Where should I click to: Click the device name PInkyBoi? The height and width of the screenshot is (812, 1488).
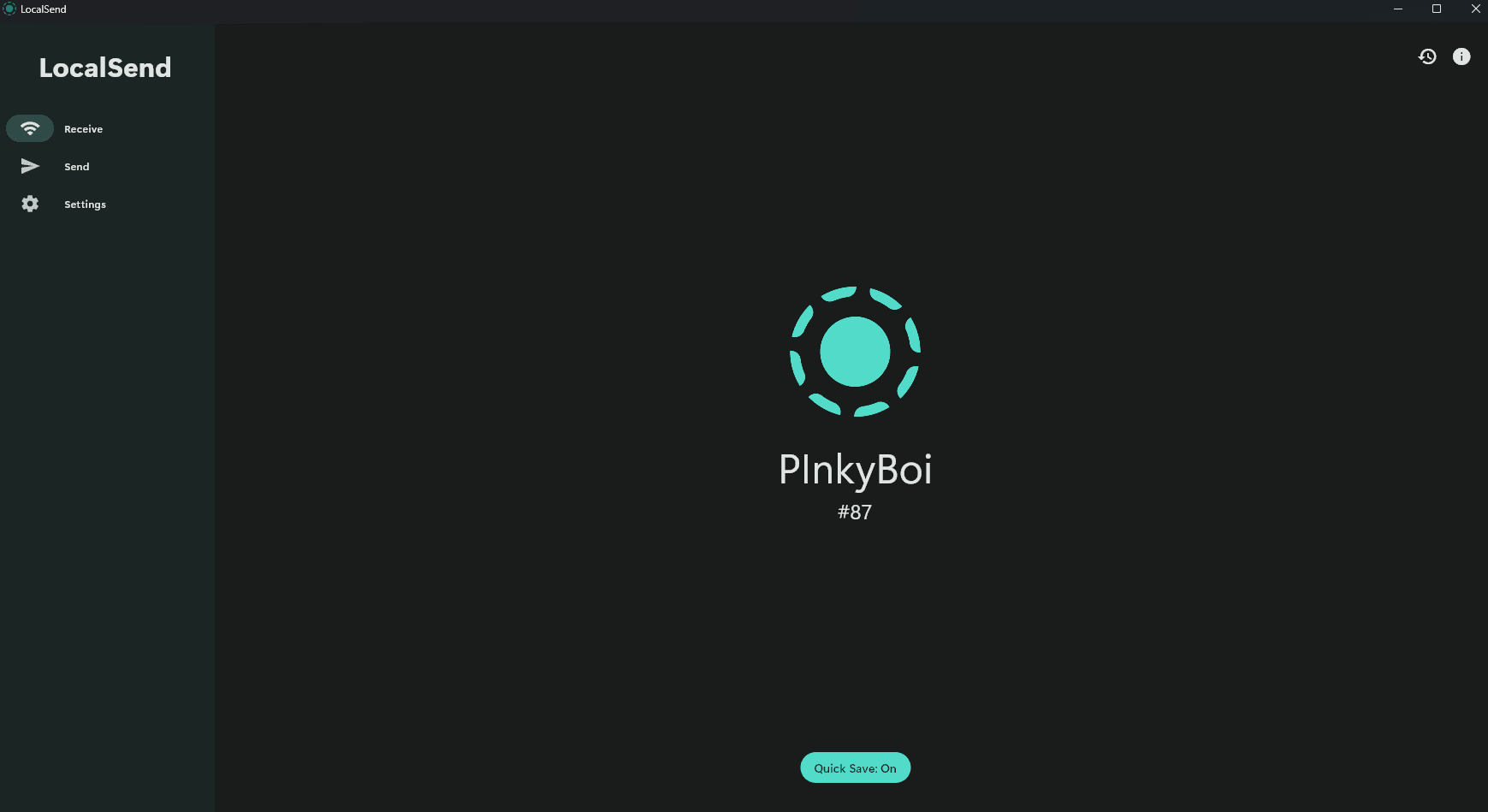pos(855,470)
